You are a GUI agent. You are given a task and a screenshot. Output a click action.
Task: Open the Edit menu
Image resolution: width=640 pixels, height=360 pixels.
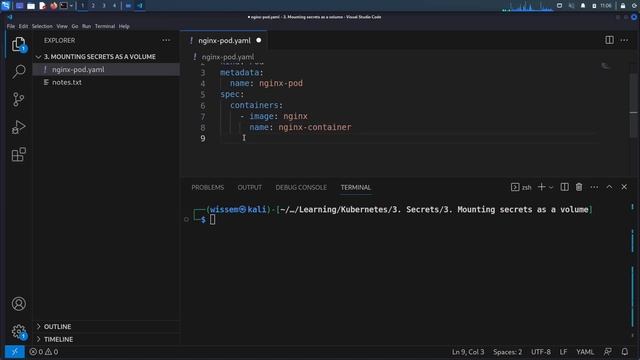pos(23,26)
